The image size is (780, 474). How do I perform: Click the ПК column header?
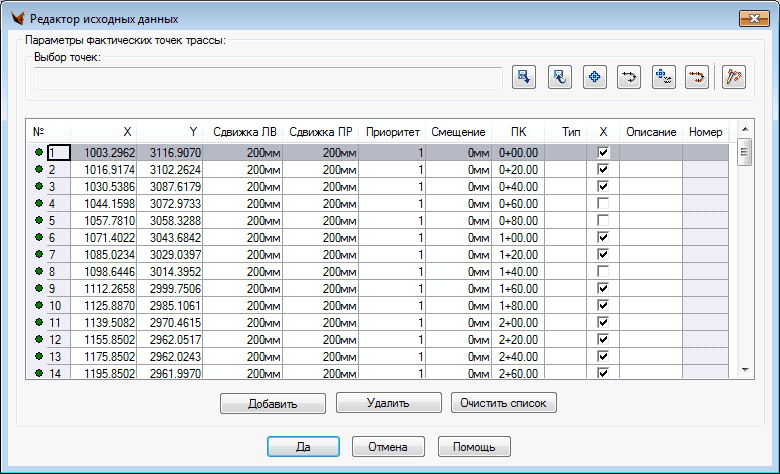[x=518, y=132]
